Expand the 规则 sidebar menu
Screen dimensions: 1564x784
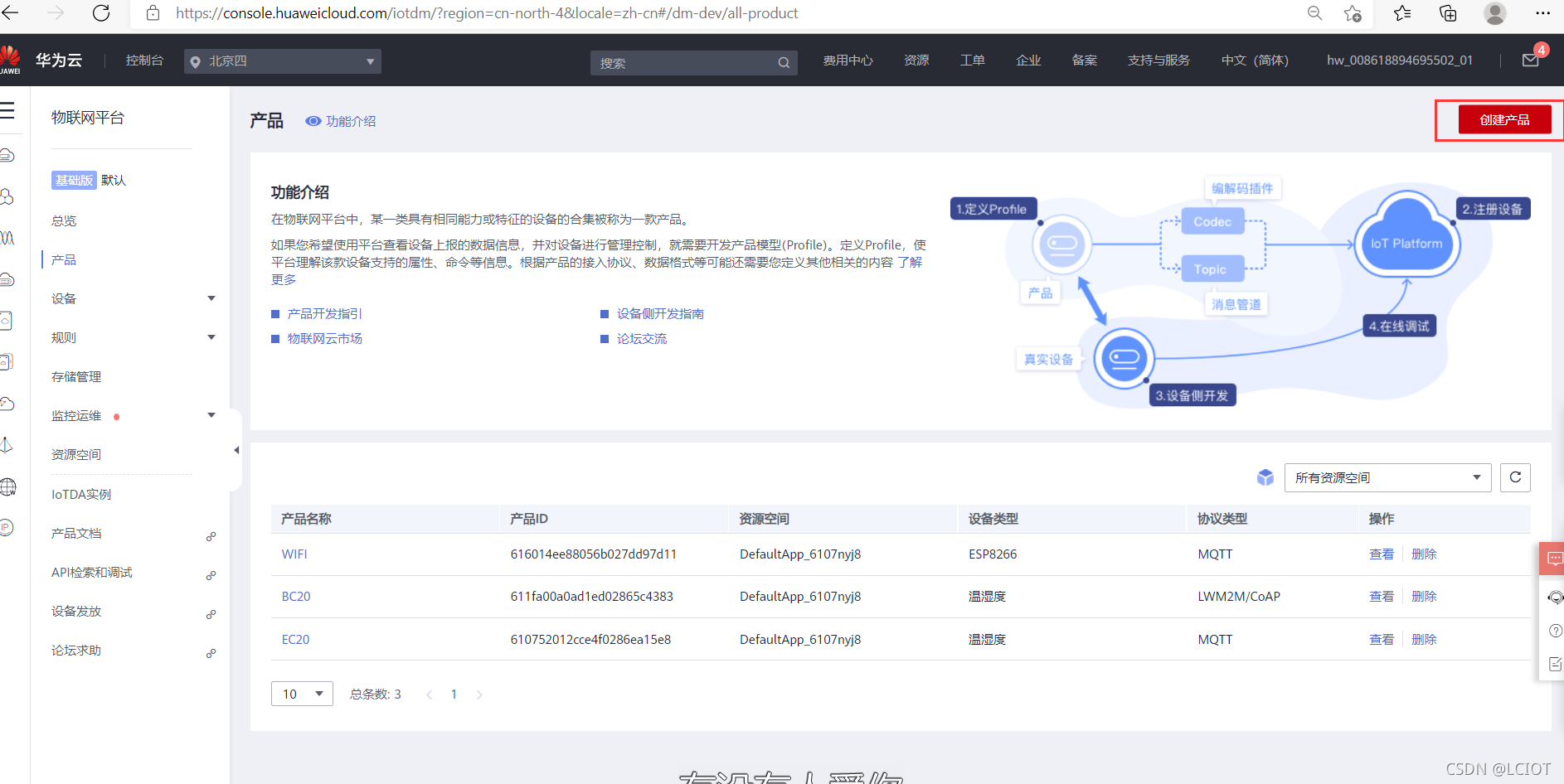click(211, 337)
